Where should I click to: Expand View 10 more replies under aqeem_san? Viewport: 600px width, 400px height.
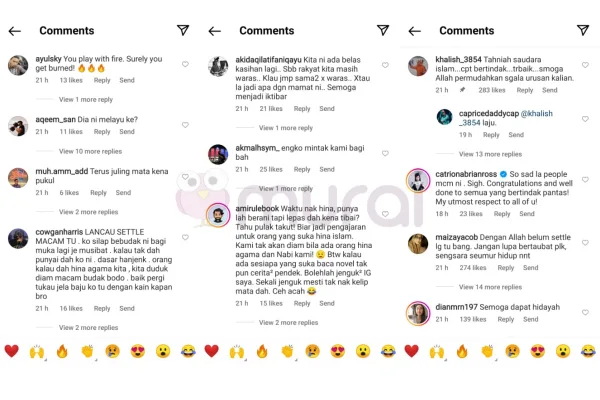click(x=90, y=151)
